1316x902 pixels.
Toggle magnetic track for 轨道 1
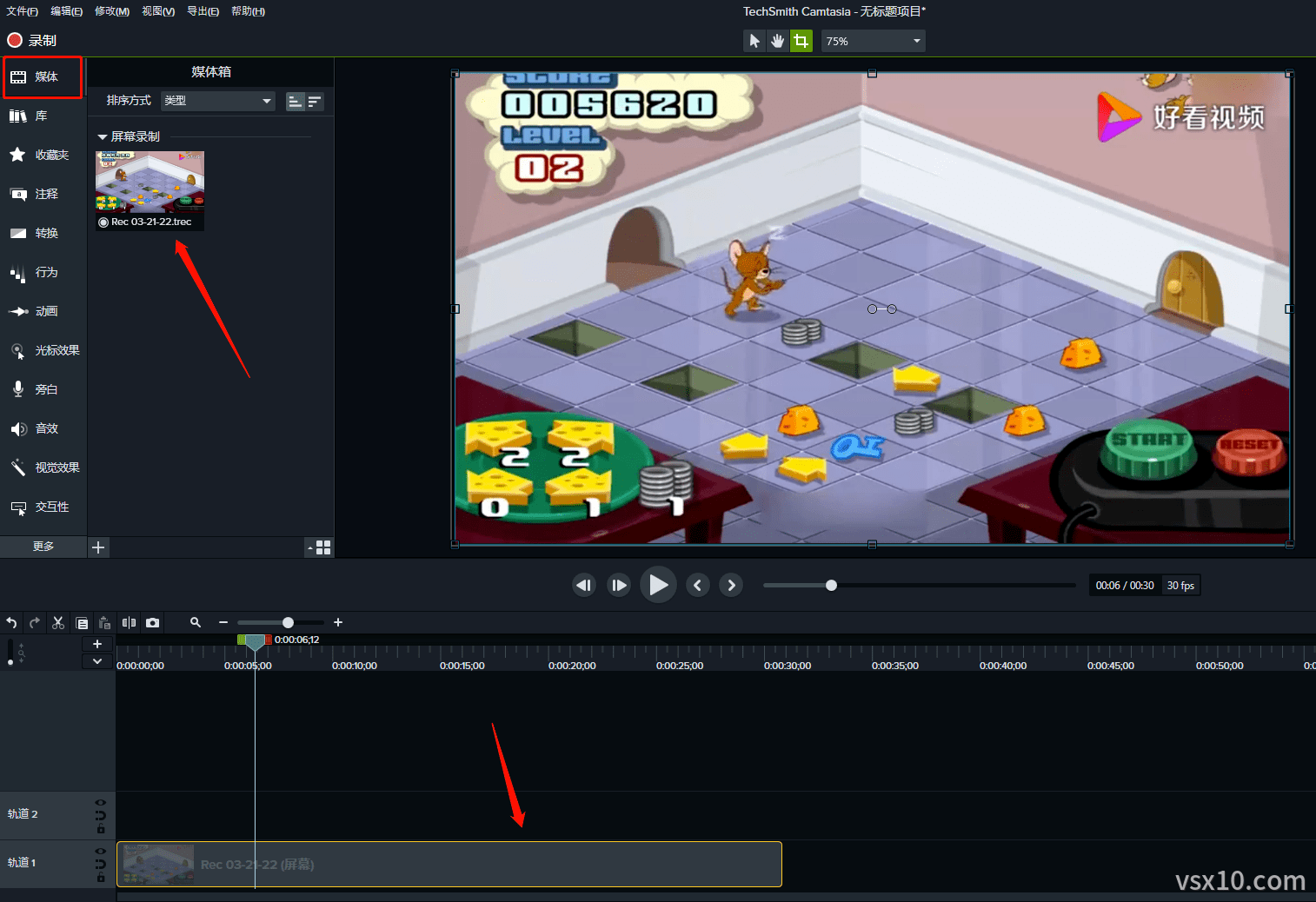point(101,864)
